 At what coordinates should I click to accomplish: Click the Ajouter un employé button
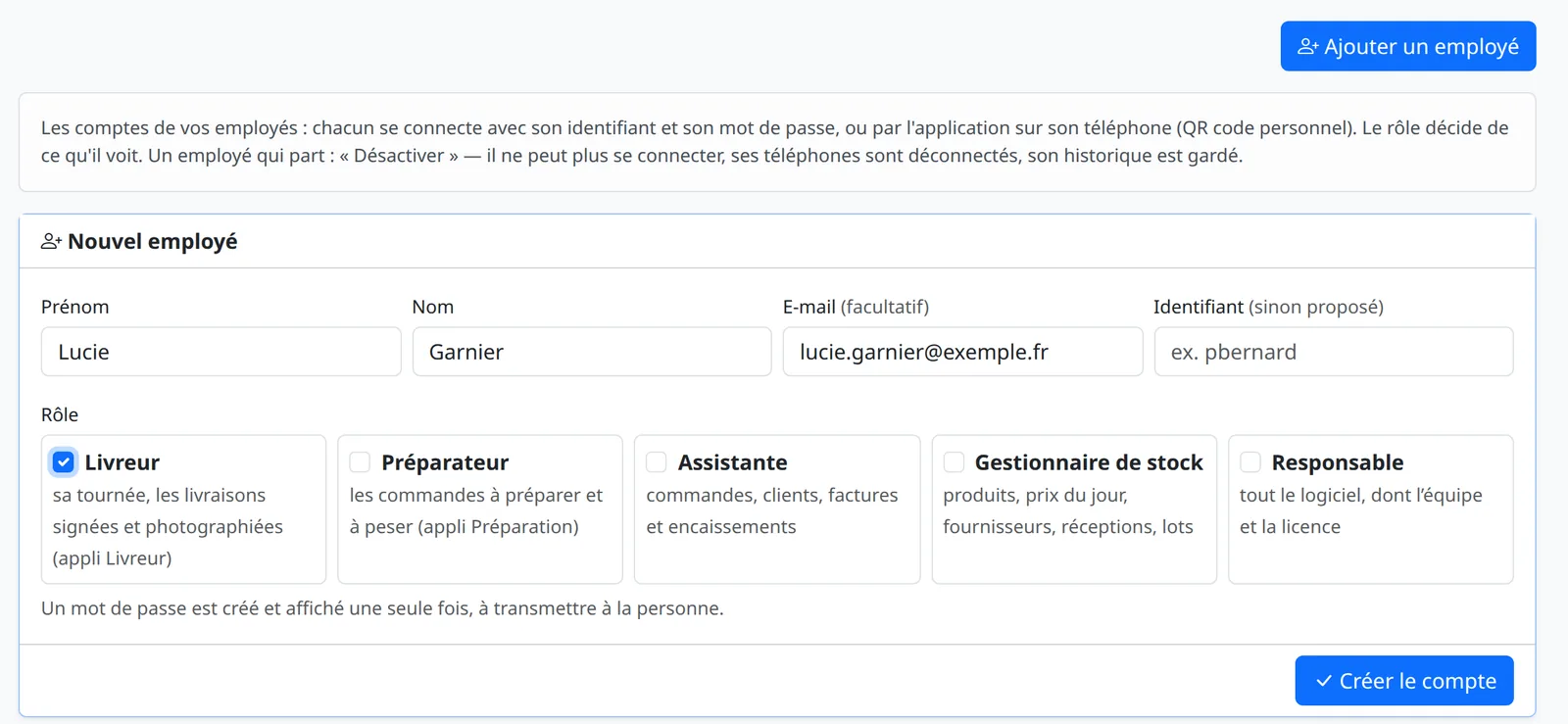pyautogui.click(x=1408, y=46)
